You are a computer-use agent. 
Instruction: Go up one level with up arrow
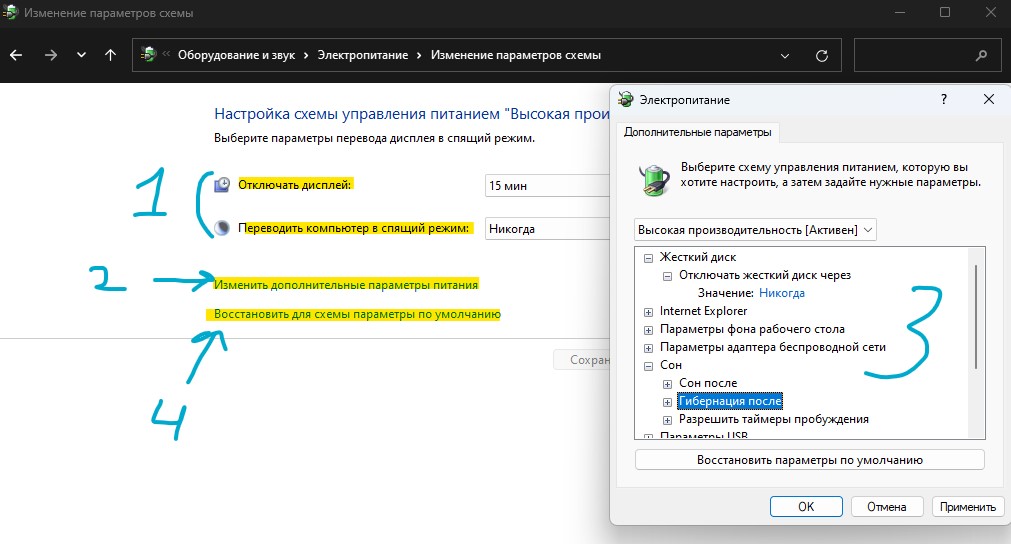(110, 55)
